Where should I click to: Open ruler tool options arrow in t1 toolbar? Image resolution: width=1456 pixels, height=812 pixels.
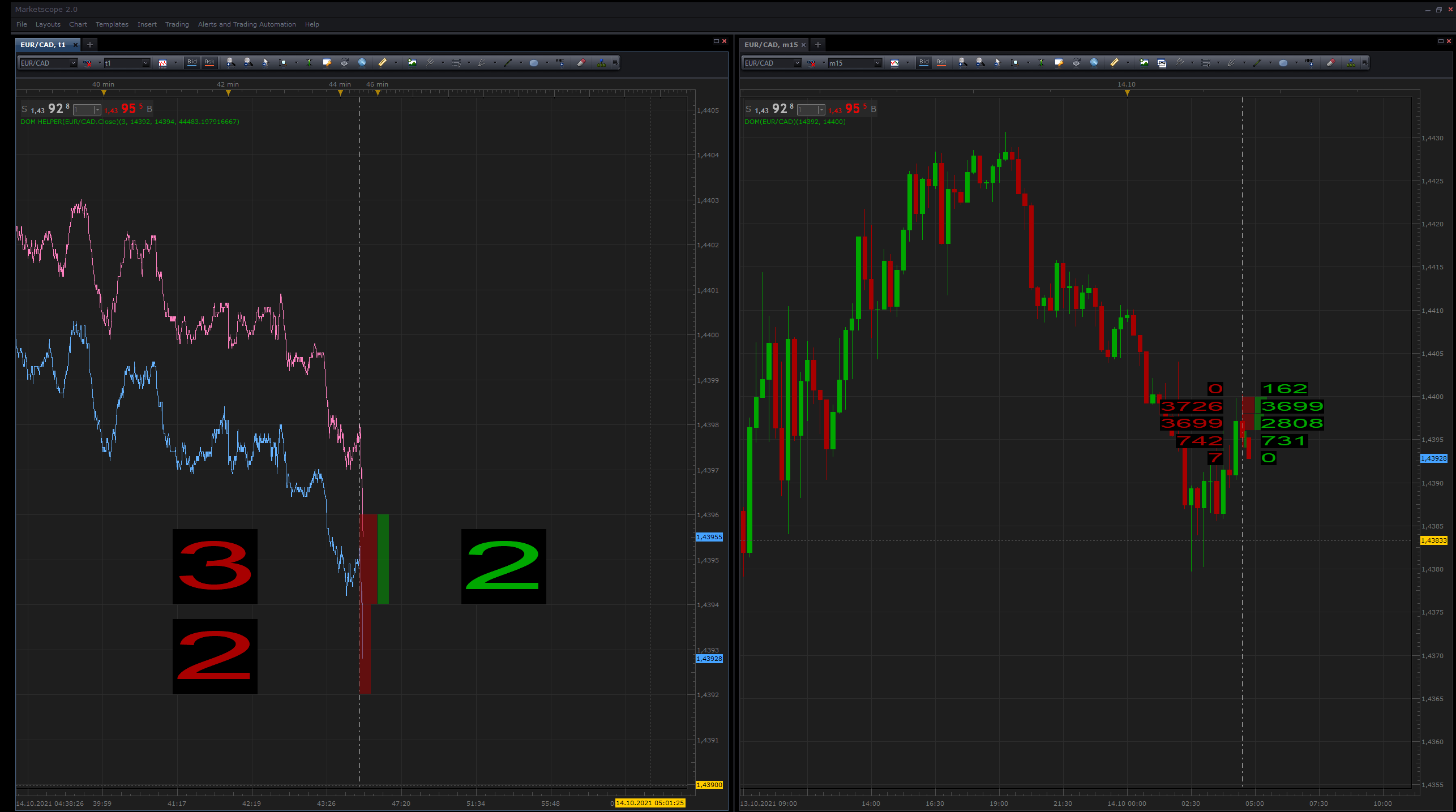396,63
